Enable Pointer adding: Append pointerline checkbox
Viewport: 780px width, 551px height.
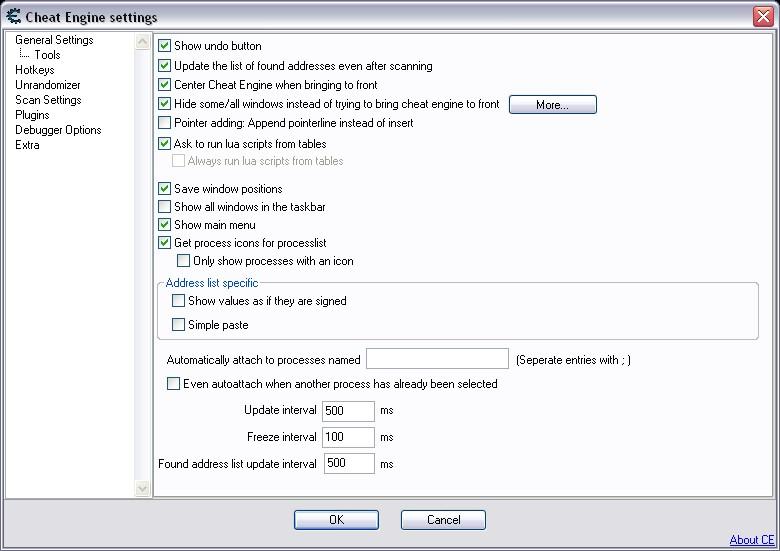click(164, 122)
